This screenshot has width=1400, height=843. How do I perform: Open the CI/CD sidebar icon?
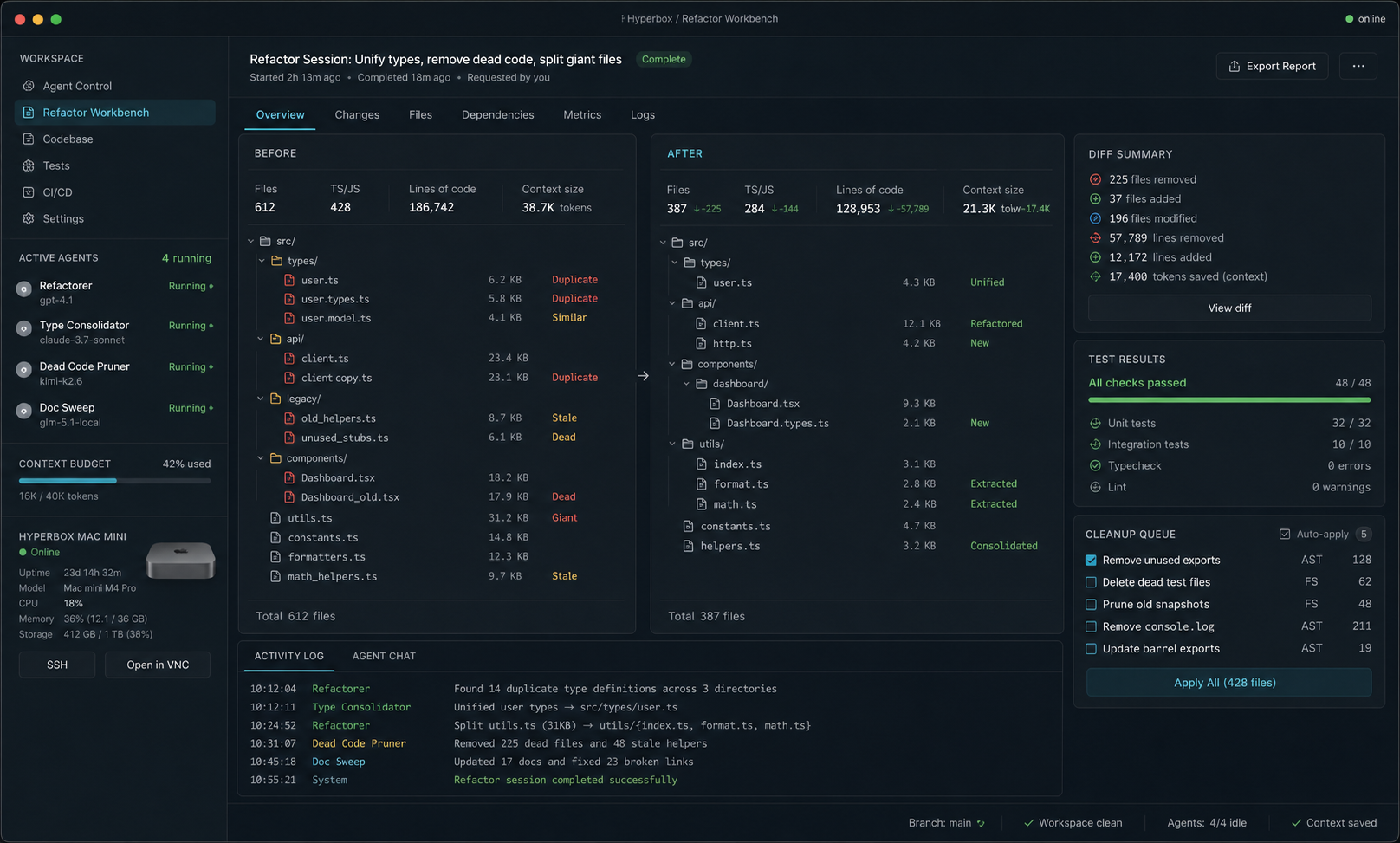(29, 192)
